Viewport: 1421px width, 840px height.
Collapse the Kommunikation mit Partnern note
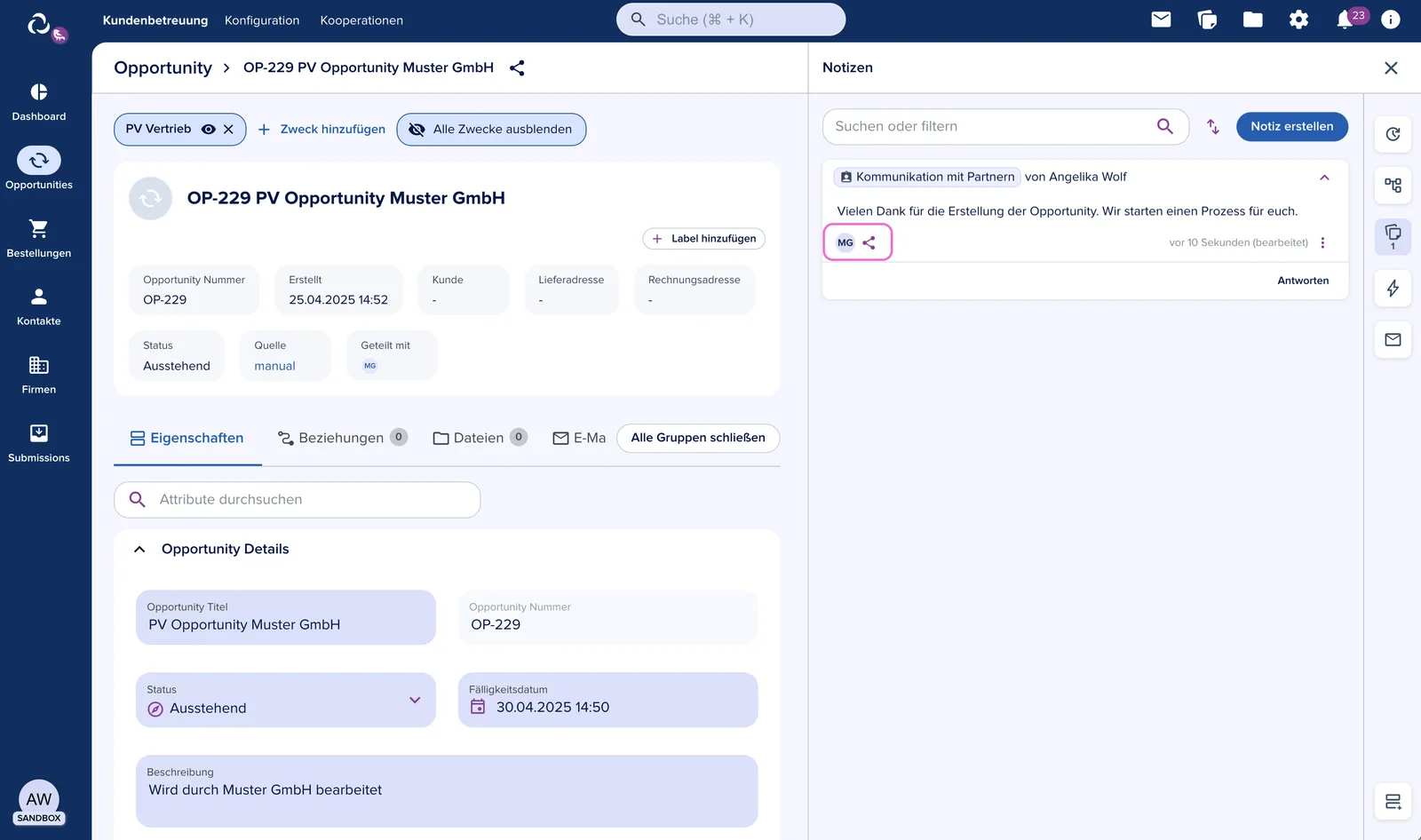click(1324, 178)
